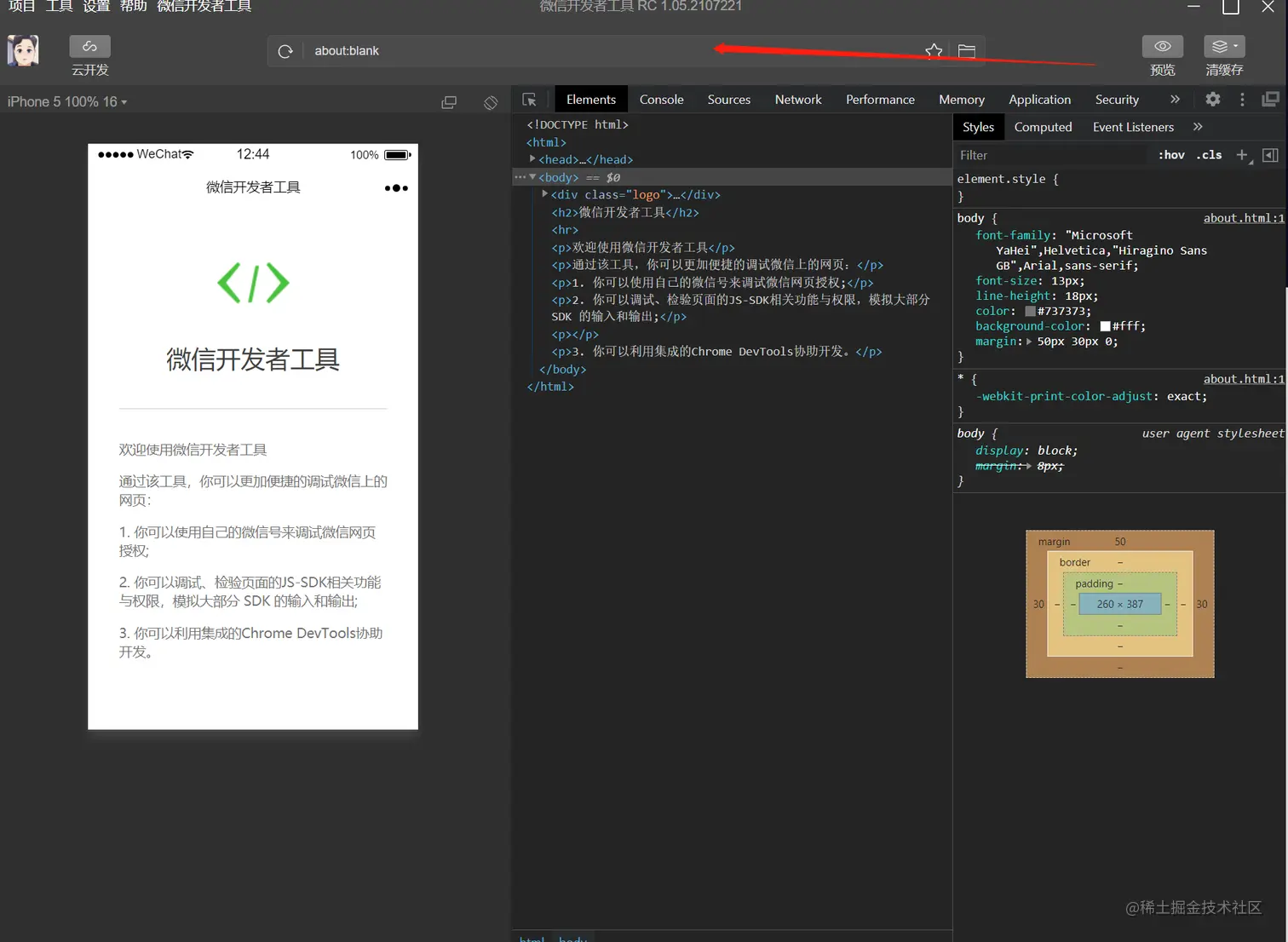Open the 设置 menu

96,7
